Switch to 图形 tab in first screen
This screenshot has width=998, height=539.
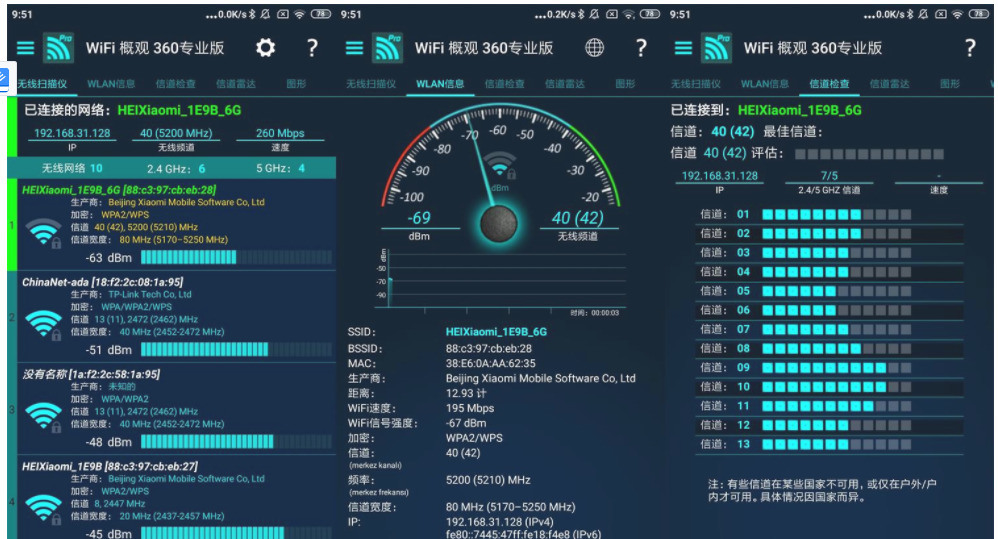296,84
